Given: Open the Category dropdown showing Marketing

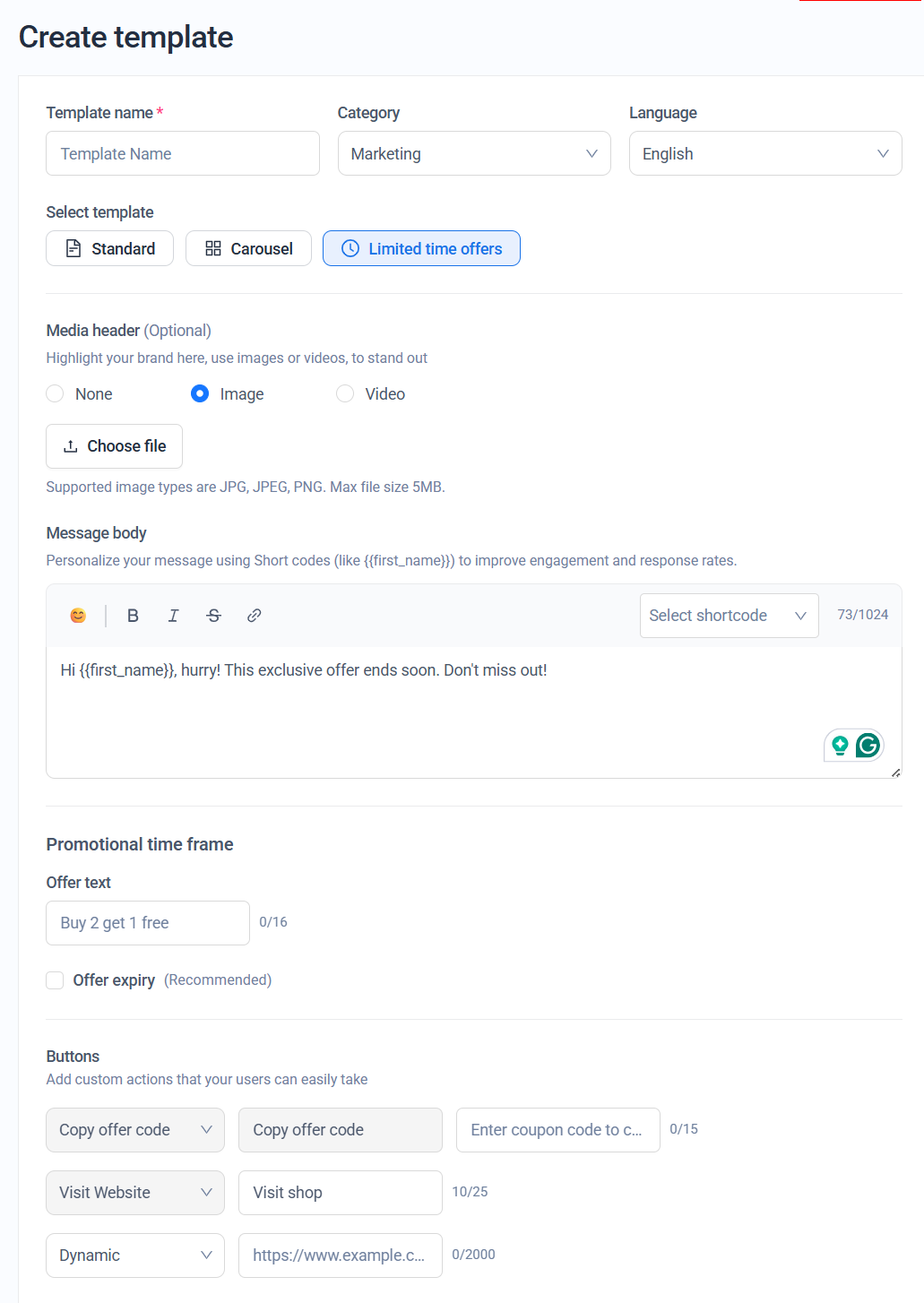Looking at the screenshot, I should [474, 154].
